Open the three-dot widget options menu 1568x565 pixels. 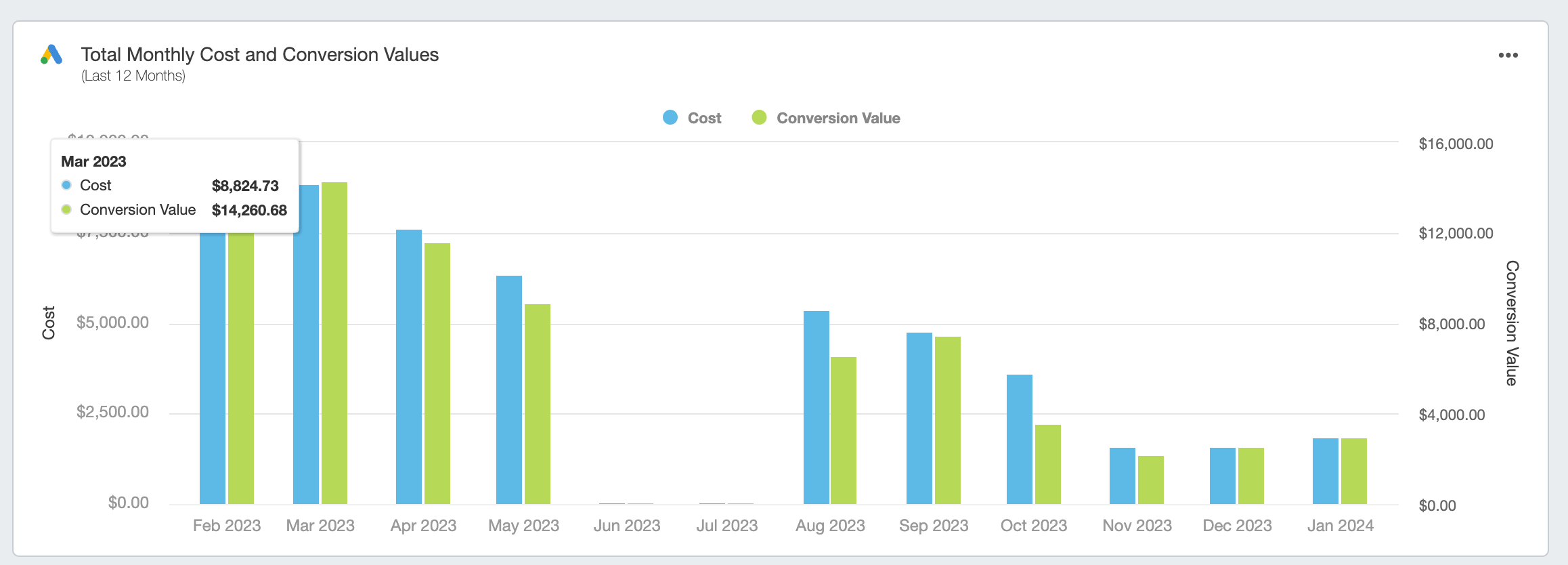click(1508, 56)
